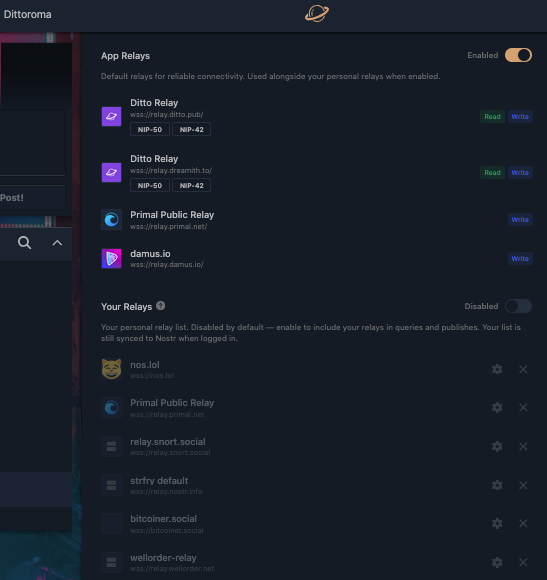Open settings gear for wellorder-relay
This screenshot has width=547, height=580.
(497, 562)
